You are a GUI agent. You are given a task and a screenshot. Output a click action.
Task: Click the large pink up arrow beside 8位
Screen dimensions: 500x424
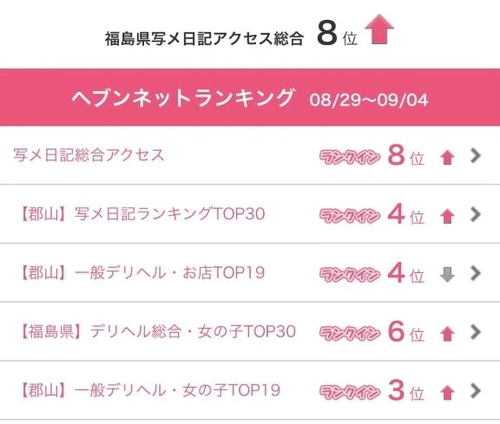(379, 29)
